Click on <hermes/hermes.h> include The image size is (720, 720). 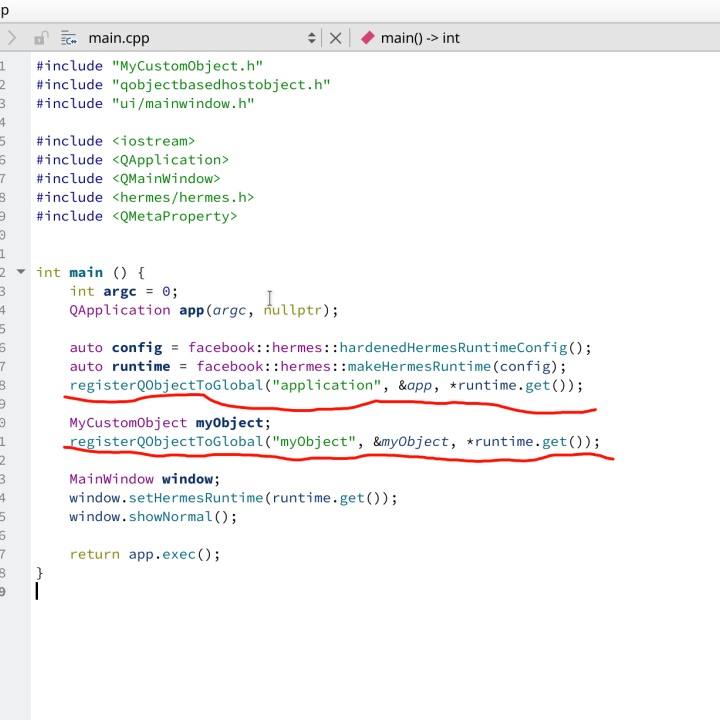click(183, 197)
